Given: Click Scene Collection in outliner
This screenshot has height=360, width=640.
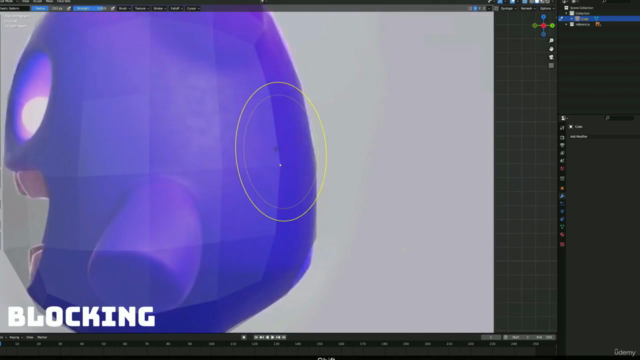Looking at the screenshot, I should (x=582, y=8).
